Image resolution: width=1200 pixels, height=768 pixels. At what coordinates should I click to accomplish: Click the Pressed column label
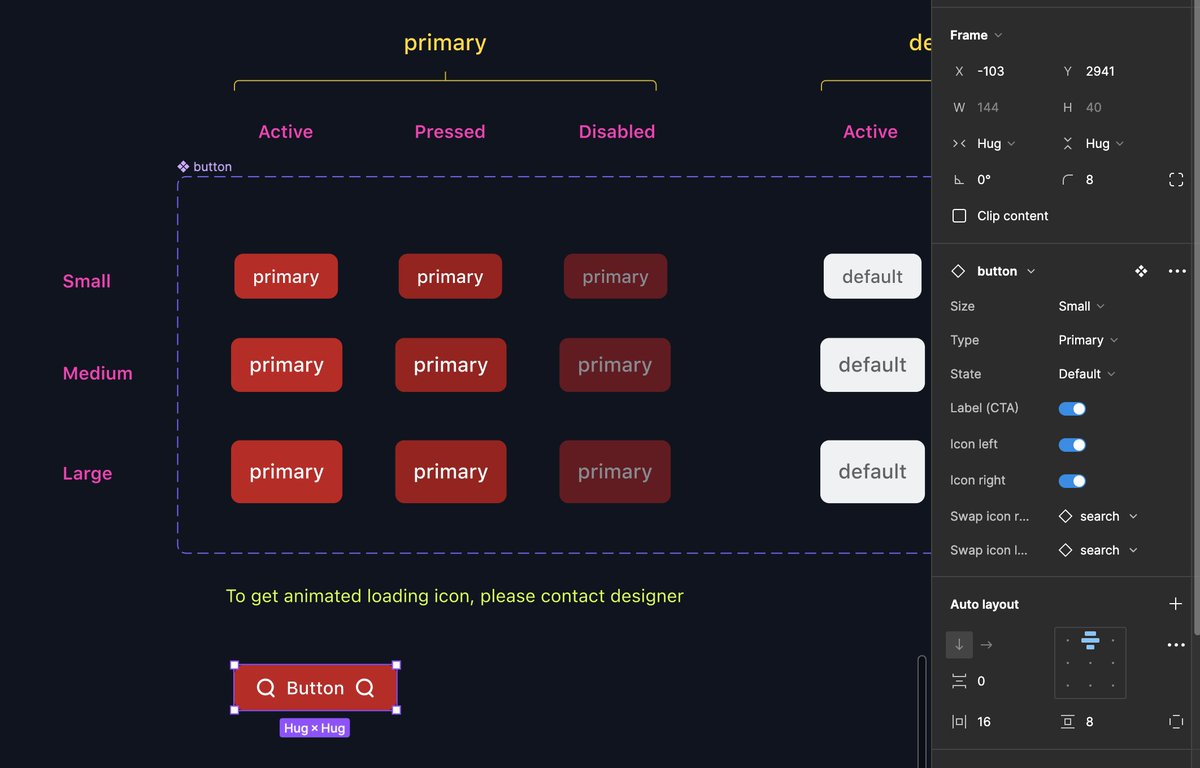450,132
